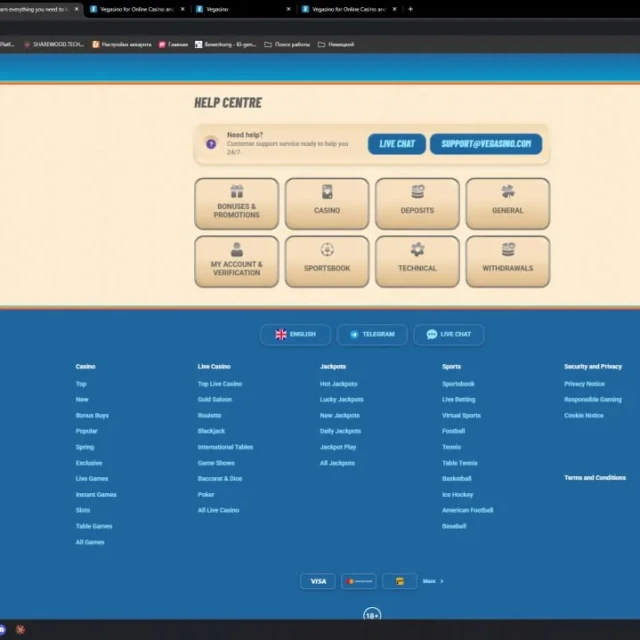Click the VISA payment icon
Image resolution: width=640 pixels, height=640 pixels.
[x=318, y=581]
